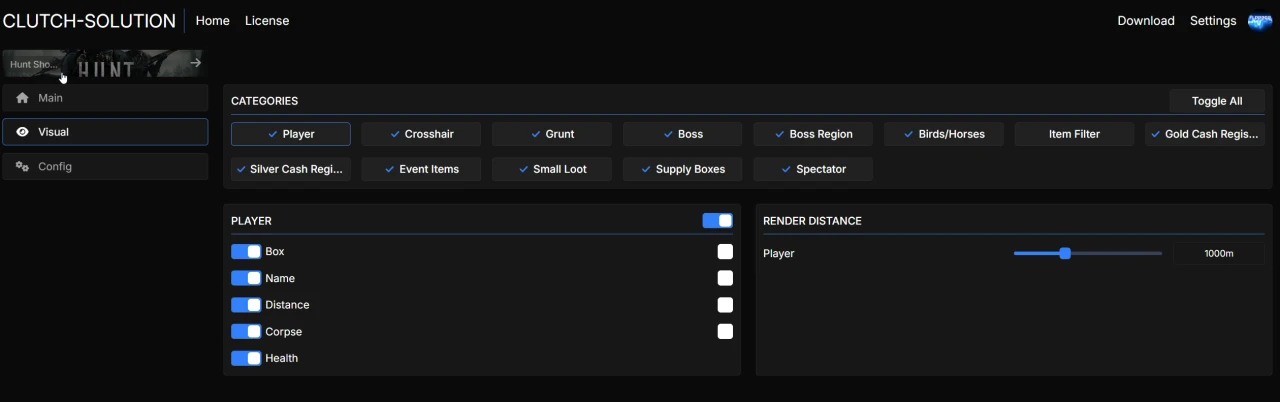The width and height of the screenshot is (1280, 402).
Task: Toggle the Supply Boxes category
Action: point(683,169)
